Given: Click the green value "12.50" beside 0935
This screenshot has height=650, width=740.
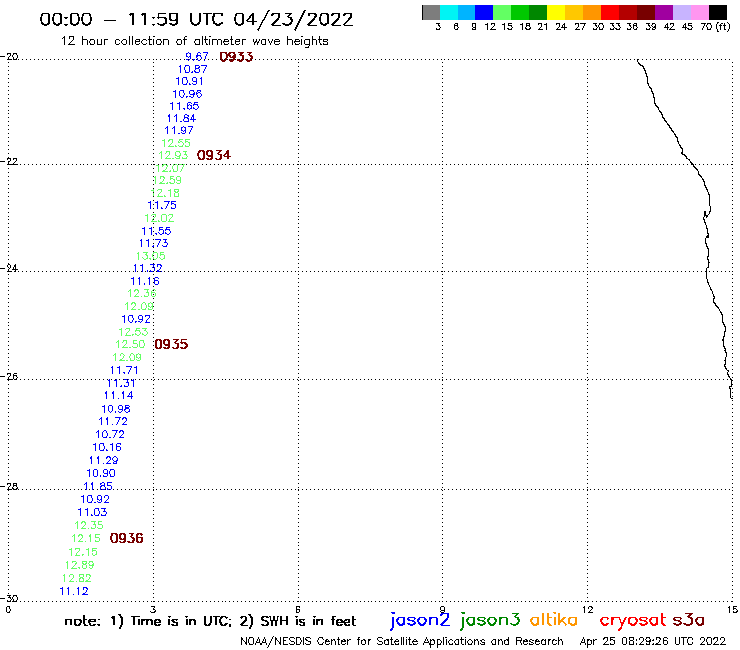Looking at the screenshot, I should click(x=130, y=344).
